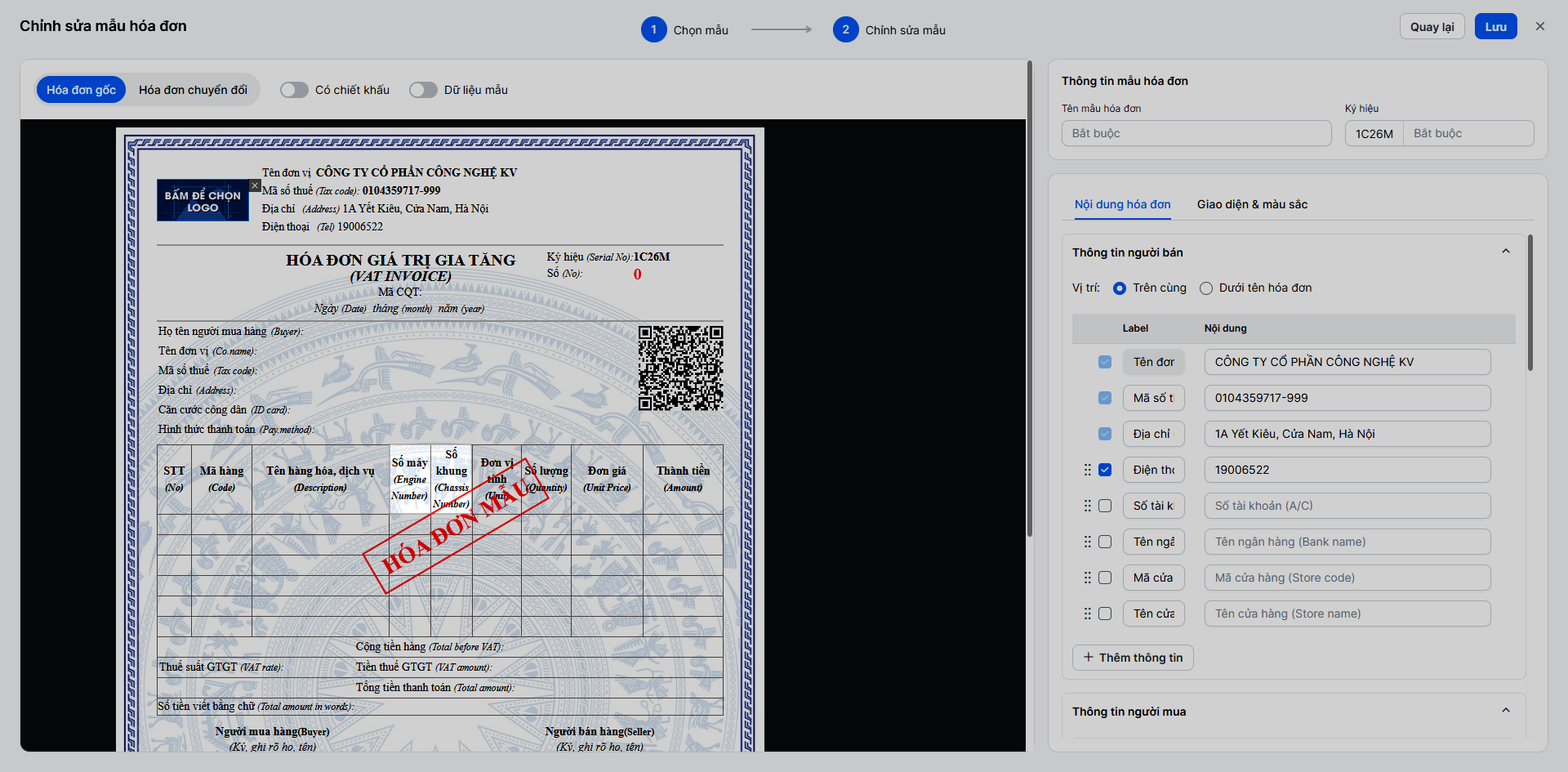
Task: Click the 'Tên ngân hàng (Bank name)' field
Action: pyautogui.click(x=1347, y=542)
